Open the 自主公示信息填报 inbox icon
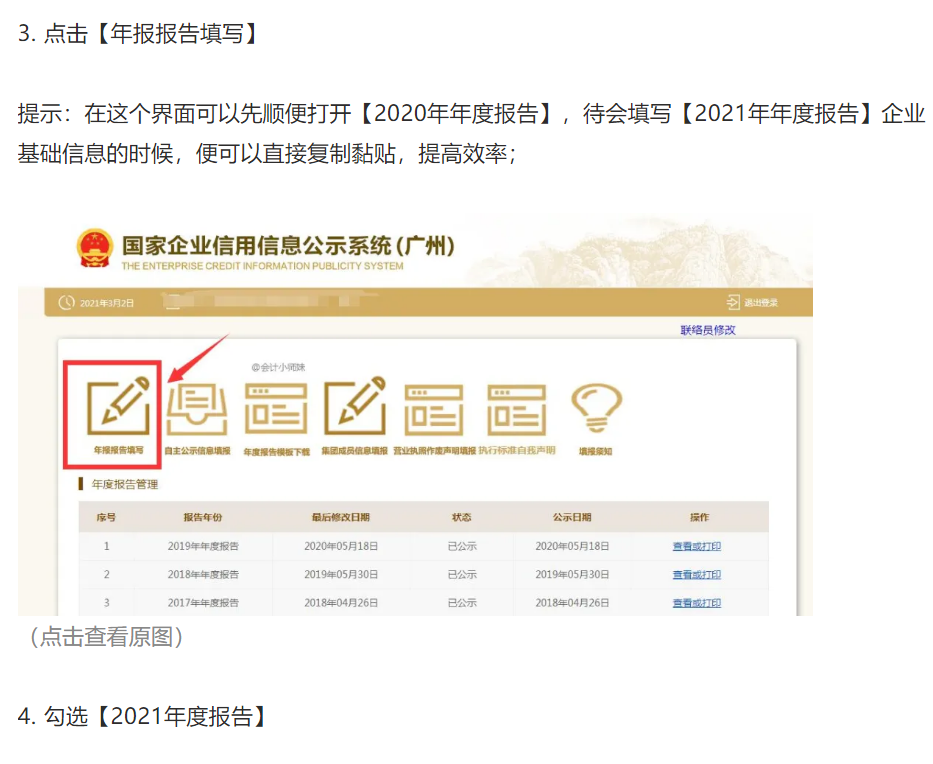 pos(197,409)
